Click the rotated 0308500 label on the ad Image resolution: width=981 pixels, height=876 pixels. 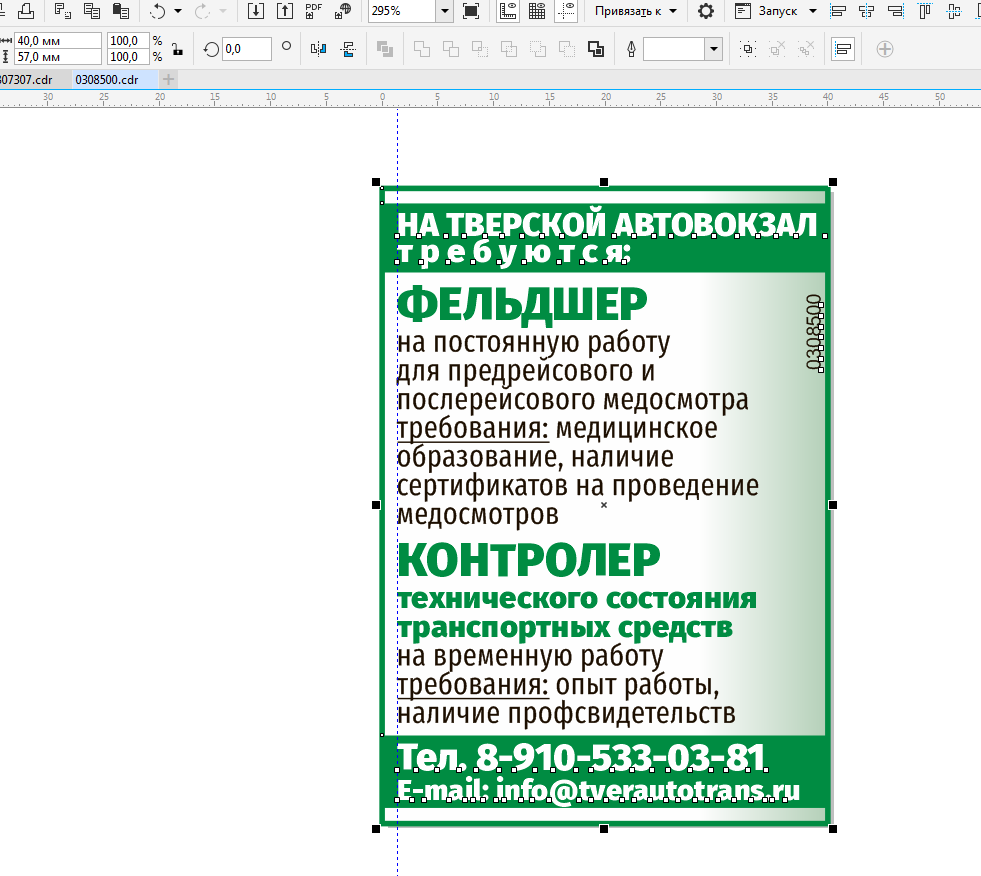813,332
